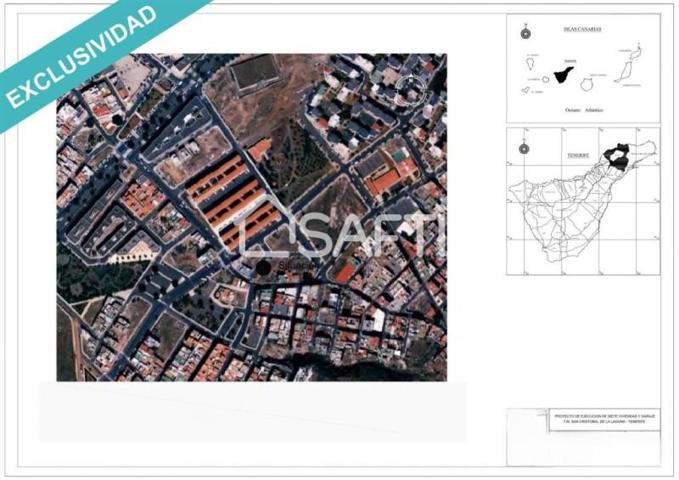Click the Gran Canaria island outline
The height and width of the screenshot is (480, 679).
[586, 84]
